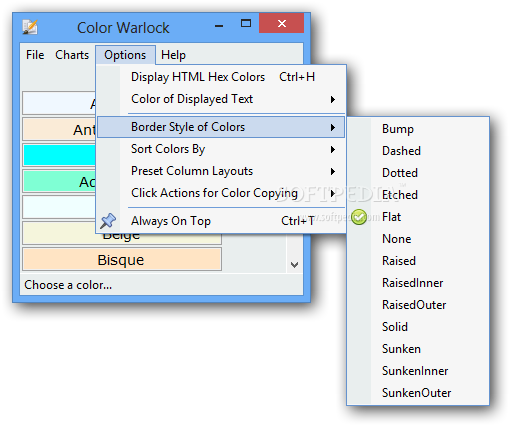Expand the Color of Displayed Text submenu

221,99
